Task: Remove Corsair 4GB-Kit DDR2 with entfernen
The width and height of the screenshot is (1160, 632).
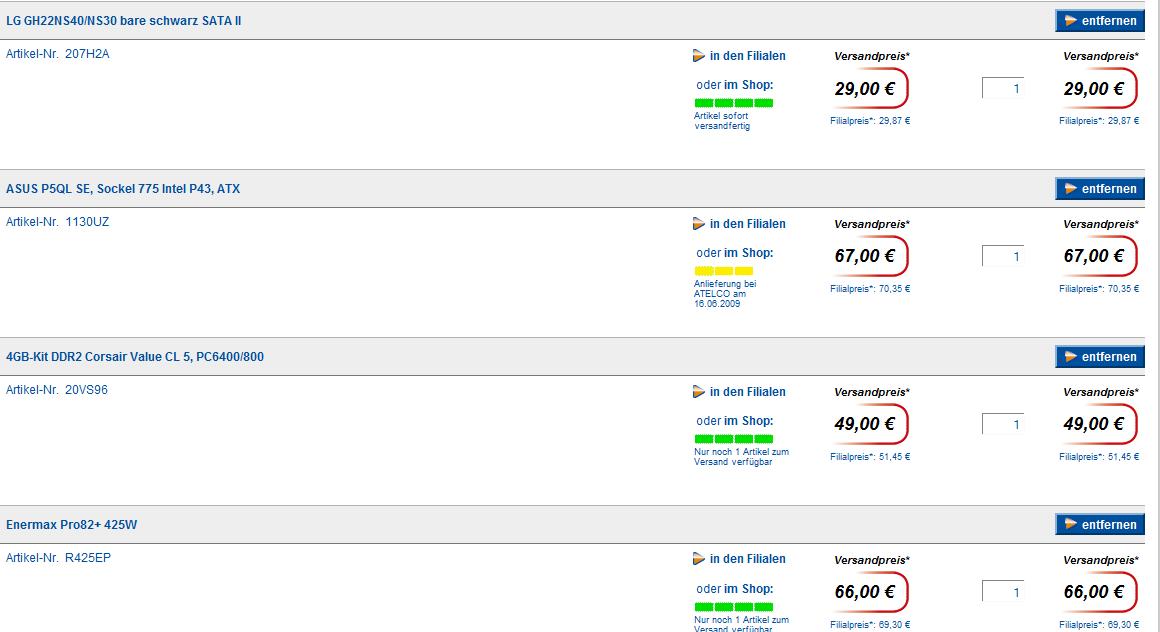Action: (x=1100, y=357)
